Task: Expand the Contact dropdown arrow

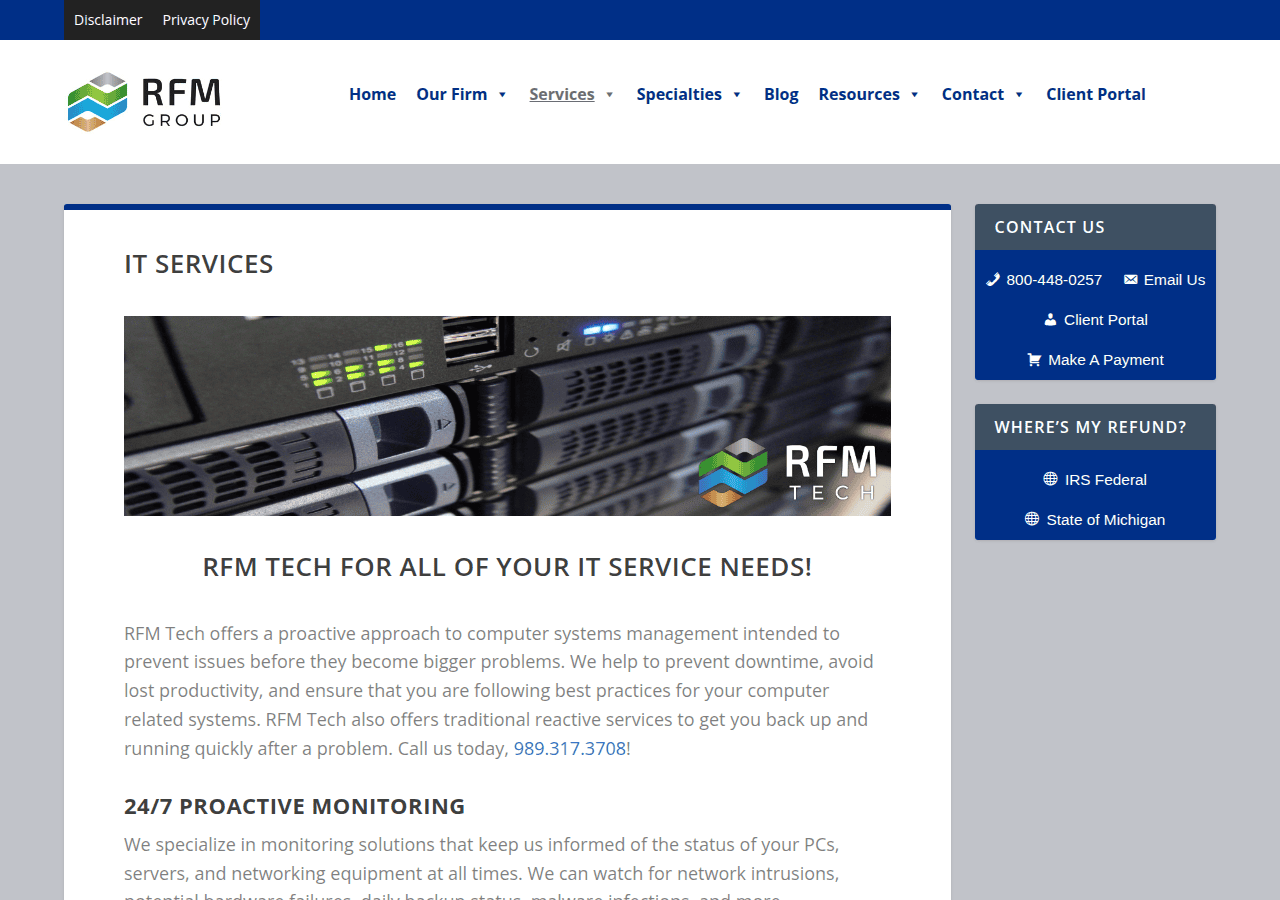Action: 1019,94
